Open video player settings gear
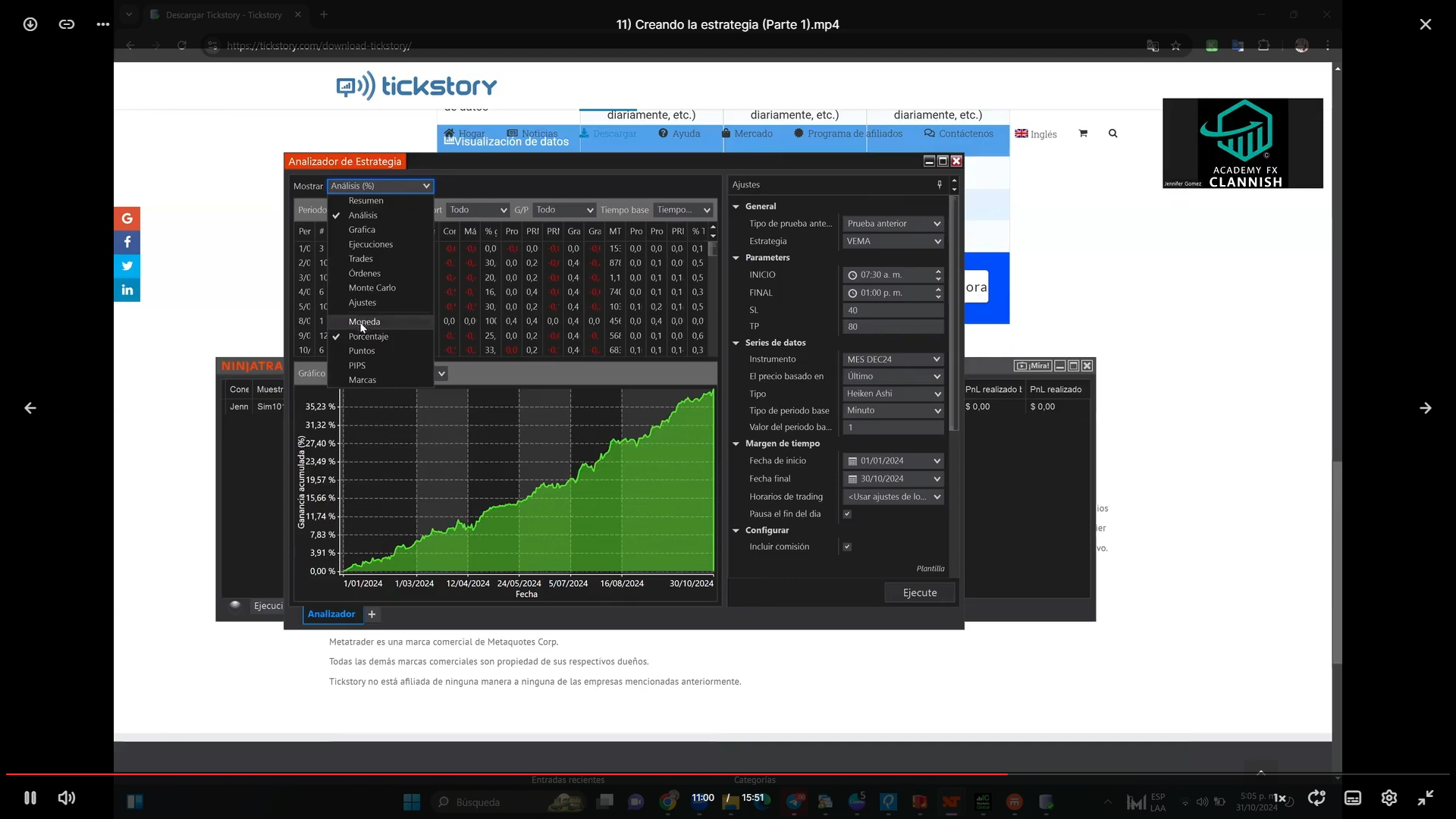The height and width of the screenshot is (819, 1456). 1389,798
